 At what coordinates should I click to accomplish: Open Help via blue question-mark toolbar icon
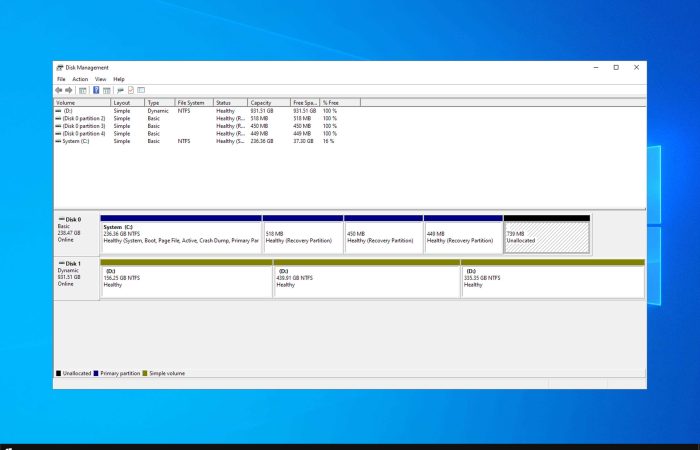(96, 90)
